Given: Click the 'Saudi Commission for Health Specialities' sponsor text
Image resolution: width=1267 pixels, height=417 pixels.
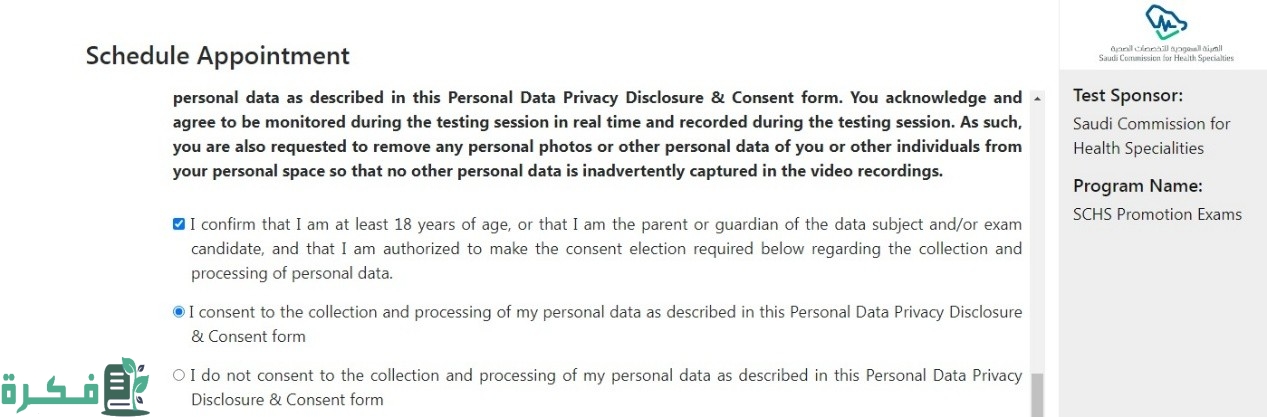Looking at the screenshot, I should pos(1151,136).
